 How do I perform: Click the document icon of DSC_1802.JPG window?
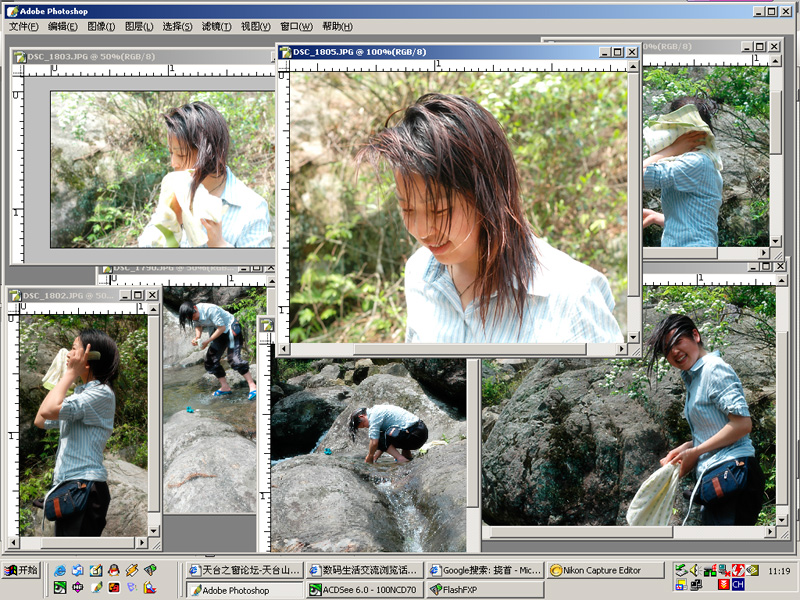(x=15, y=296)
